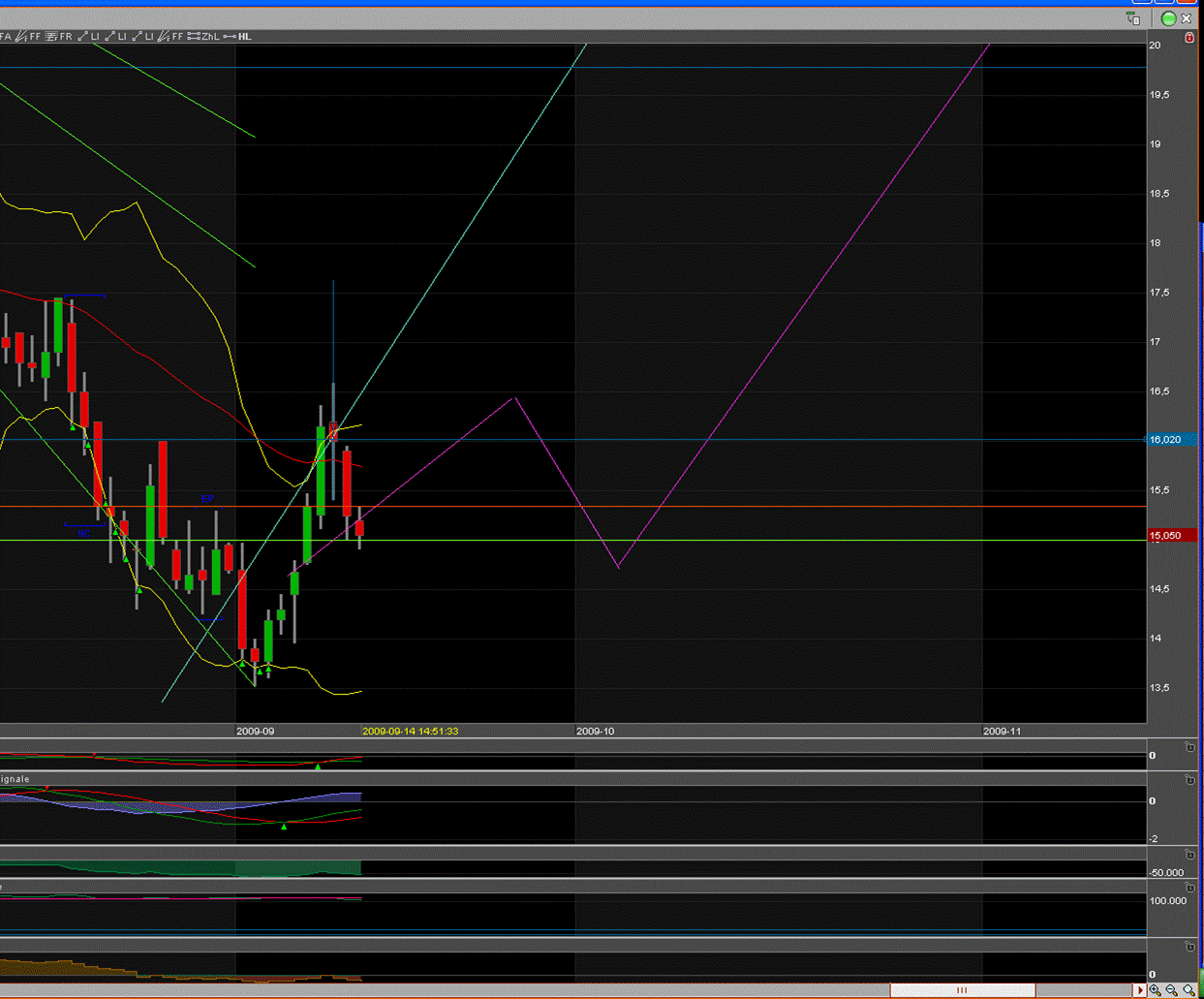This screenshot has height=999, width=1204.
Task: Select the FR Fibonacci retracement tool
Action: pyautogui.click(x=59, y=37)
